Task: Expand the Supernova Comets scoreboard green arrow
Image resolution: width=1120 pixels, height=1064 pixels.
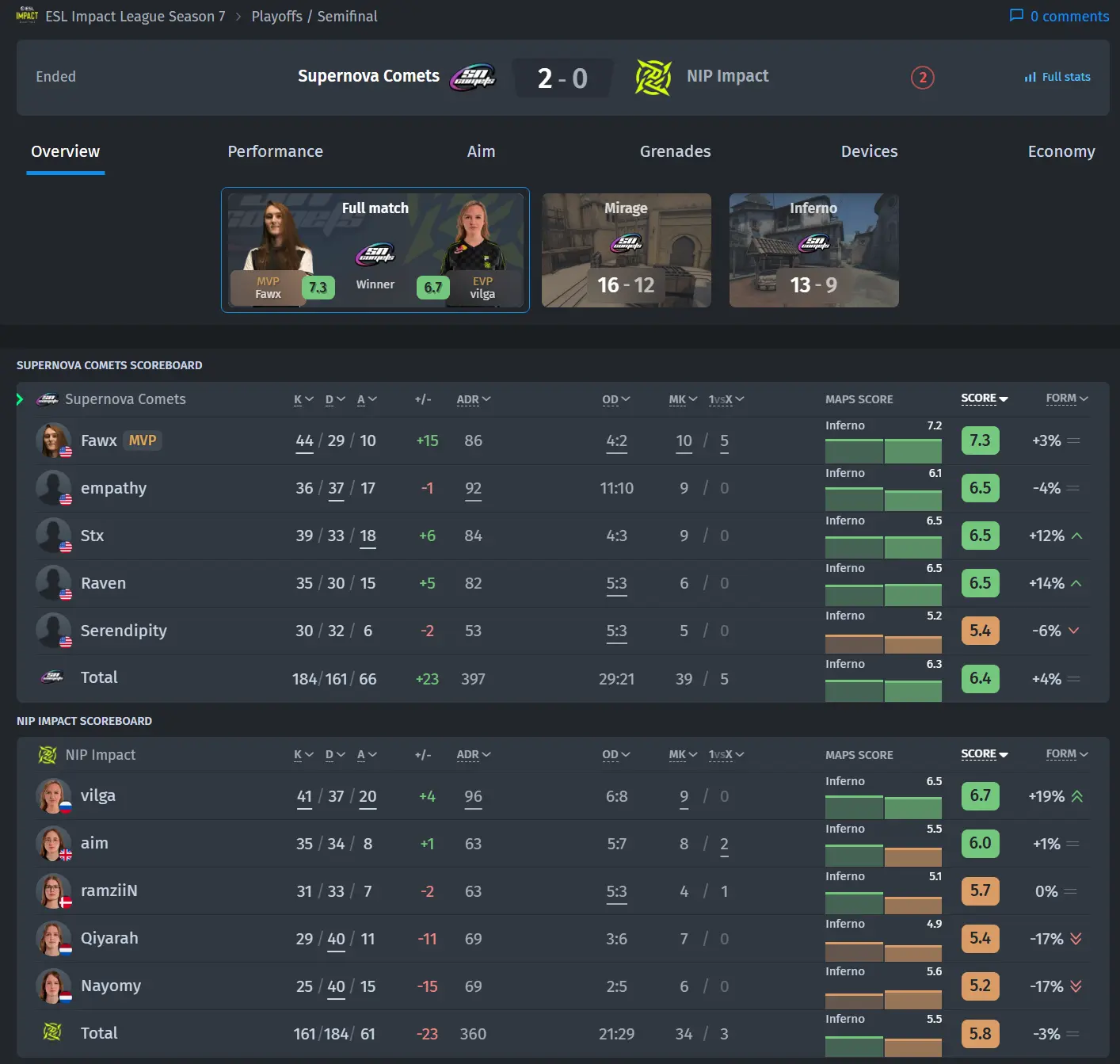Action: 21,399
